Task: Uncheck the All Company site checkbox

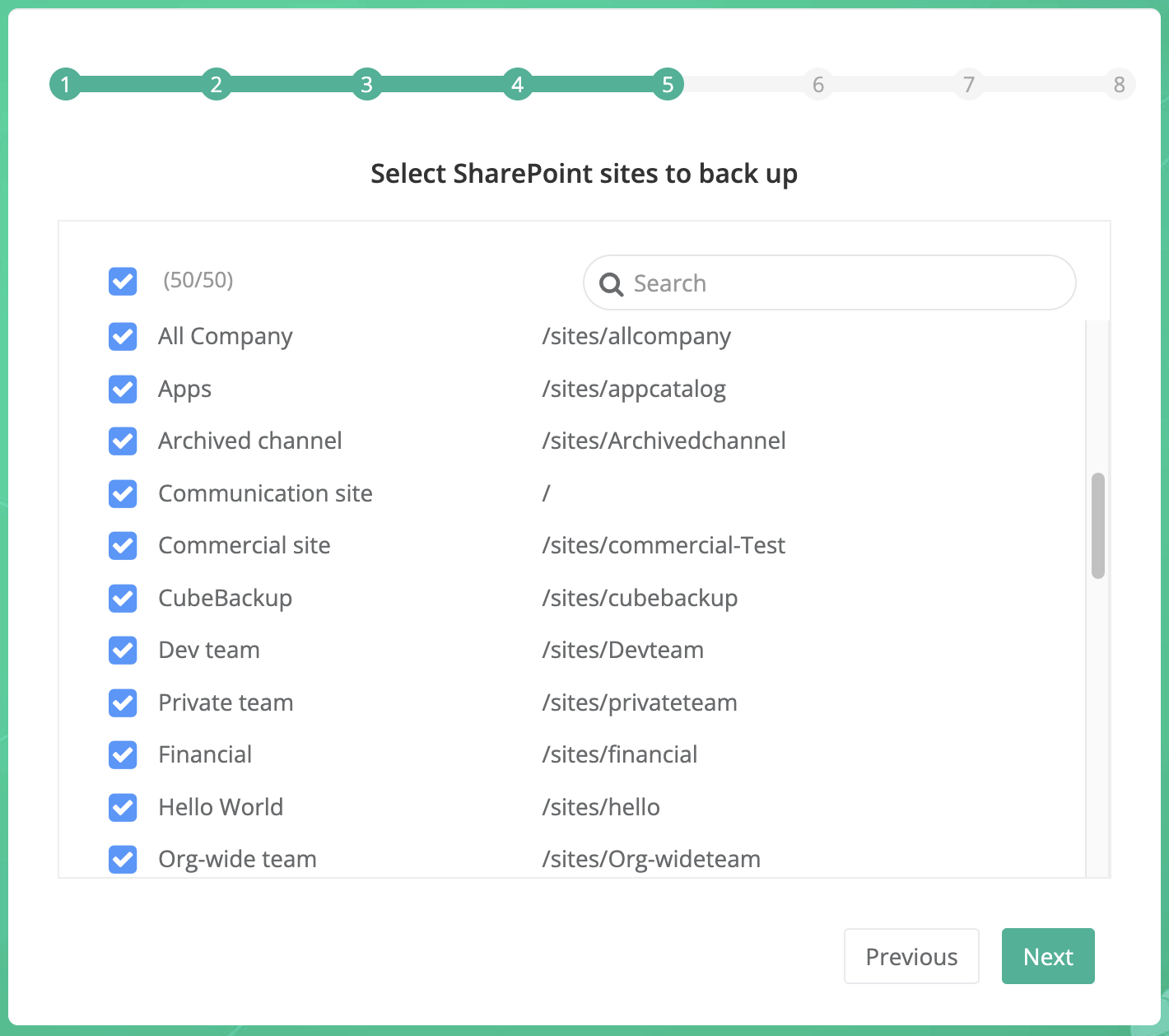Action: (x=122, y=336)
